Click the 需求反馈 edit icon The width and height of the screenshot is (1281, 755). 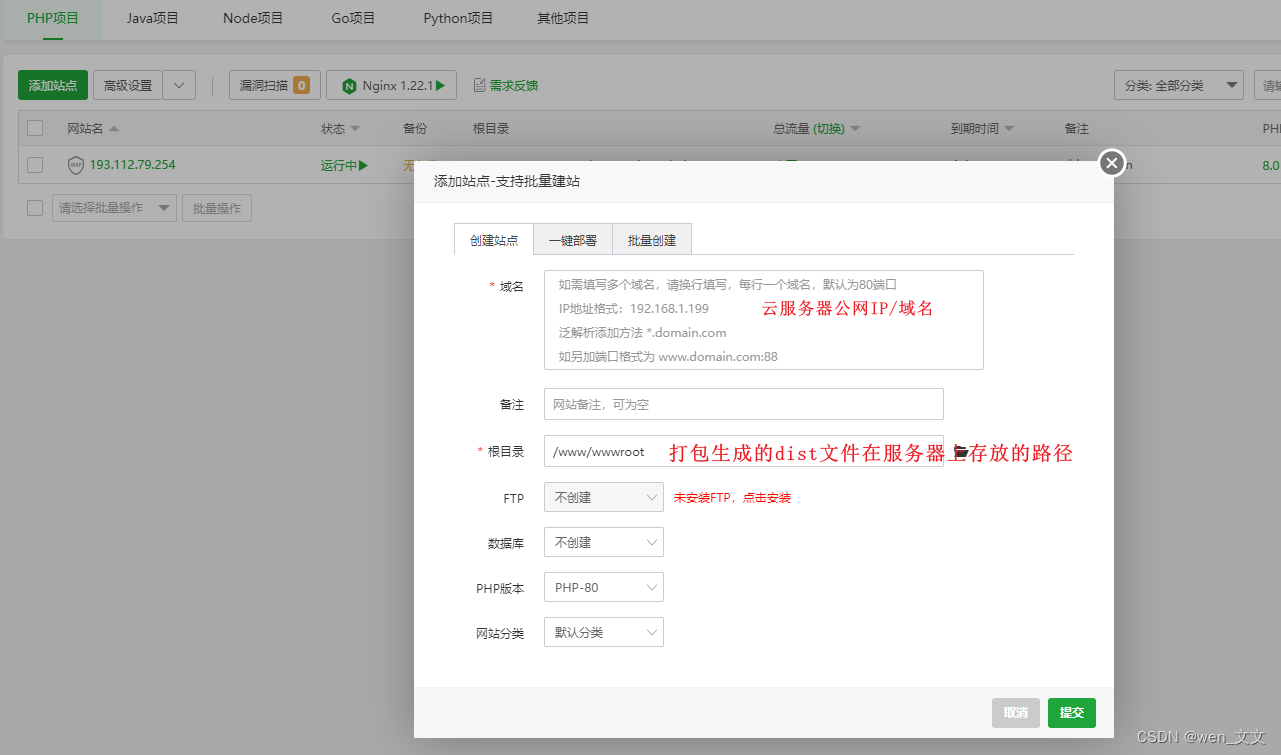[x=479, y=85]
